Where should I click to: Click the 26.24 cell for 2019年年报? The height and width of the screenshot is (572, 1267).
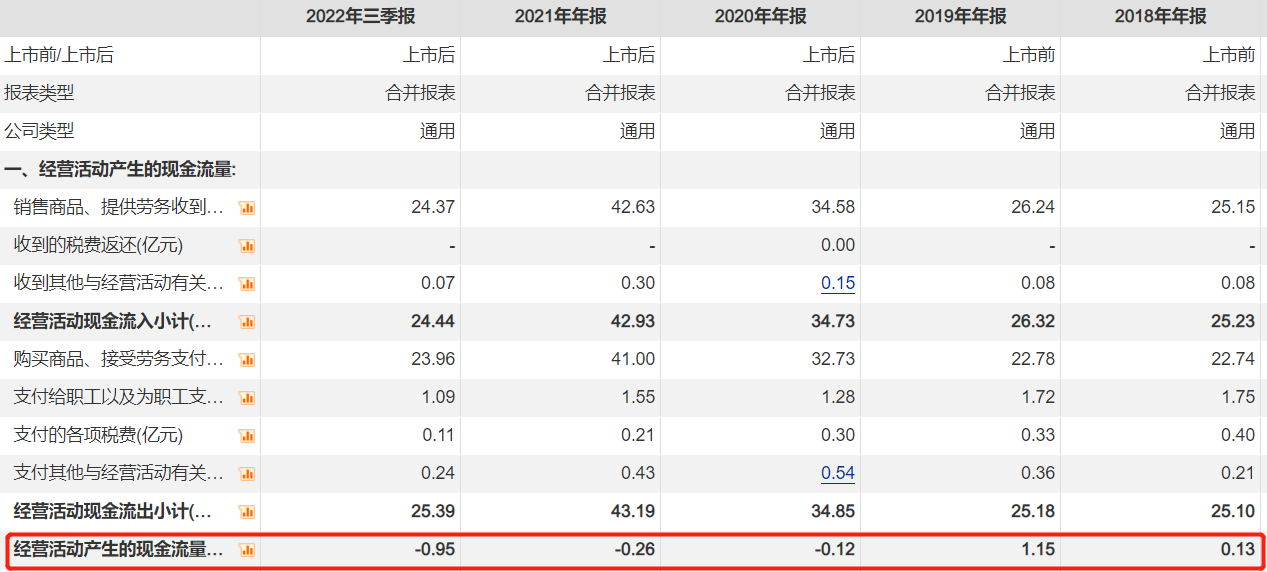1033,207
